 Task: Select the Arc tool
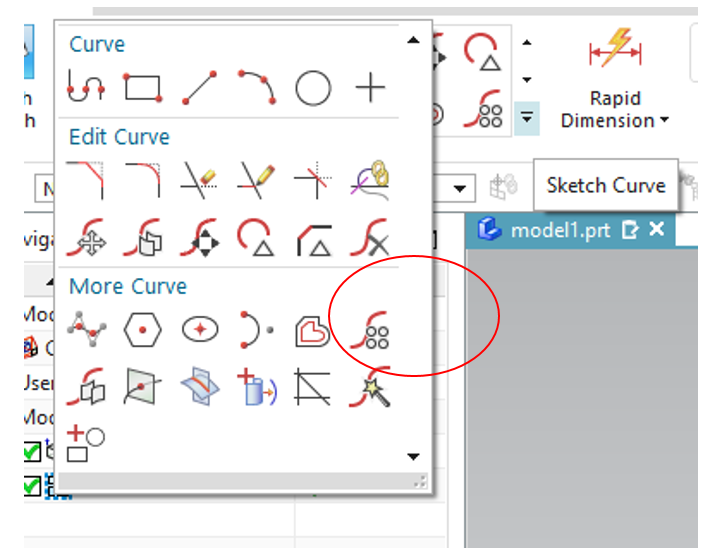click(257, 87)
